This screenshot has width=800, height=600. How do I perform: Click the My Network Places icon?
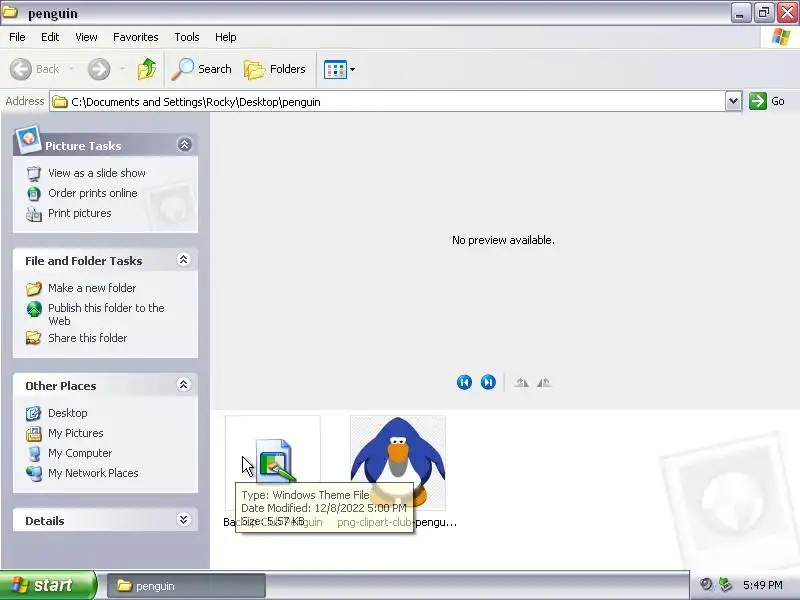(34, 473)
